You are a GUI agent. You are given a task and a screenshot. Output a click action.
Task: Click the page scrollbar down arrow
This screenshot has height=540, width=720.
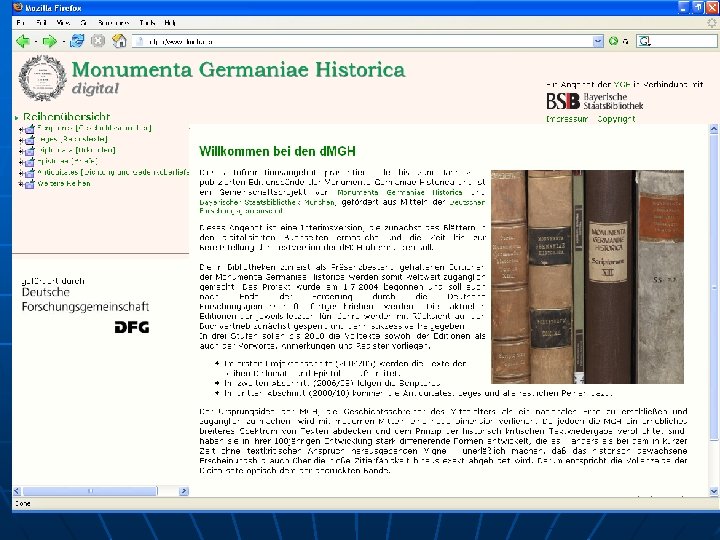(x=714, y=491)
